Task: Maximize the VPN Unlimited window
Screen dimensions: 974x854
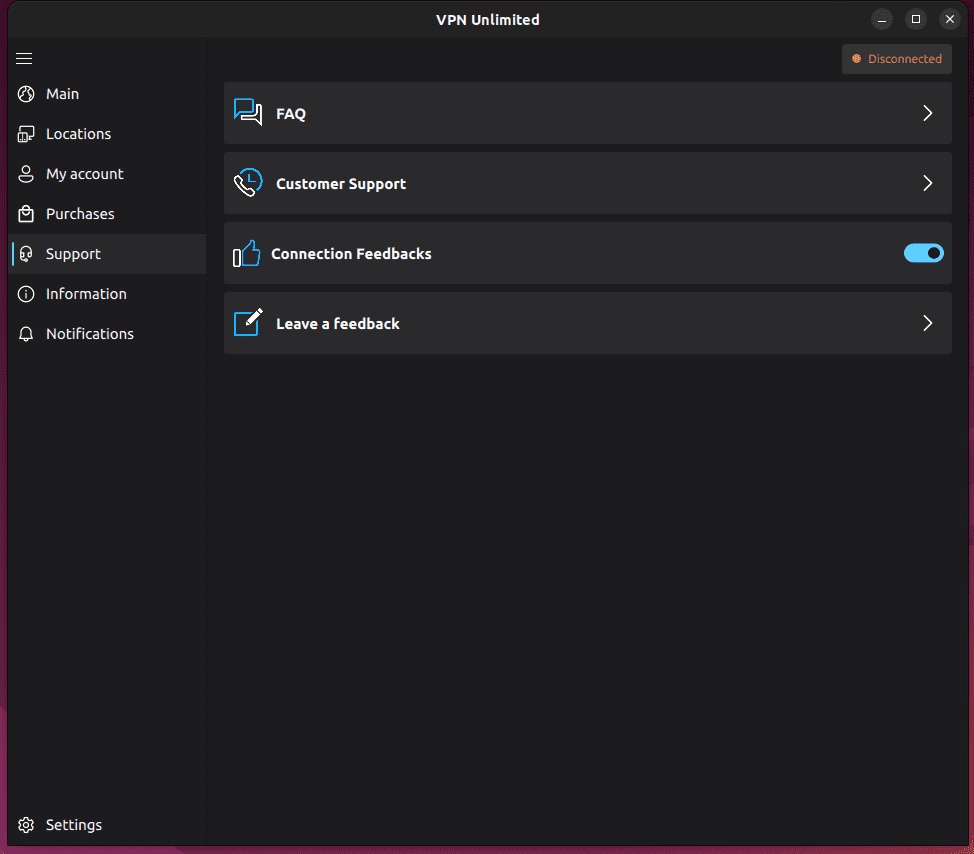Action: 915,19
